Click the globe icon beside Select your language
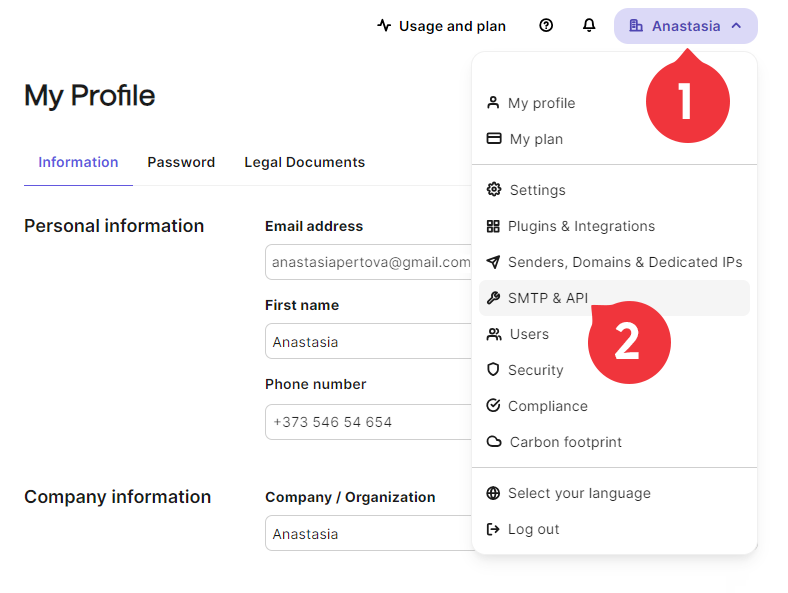 coord(493,493)
